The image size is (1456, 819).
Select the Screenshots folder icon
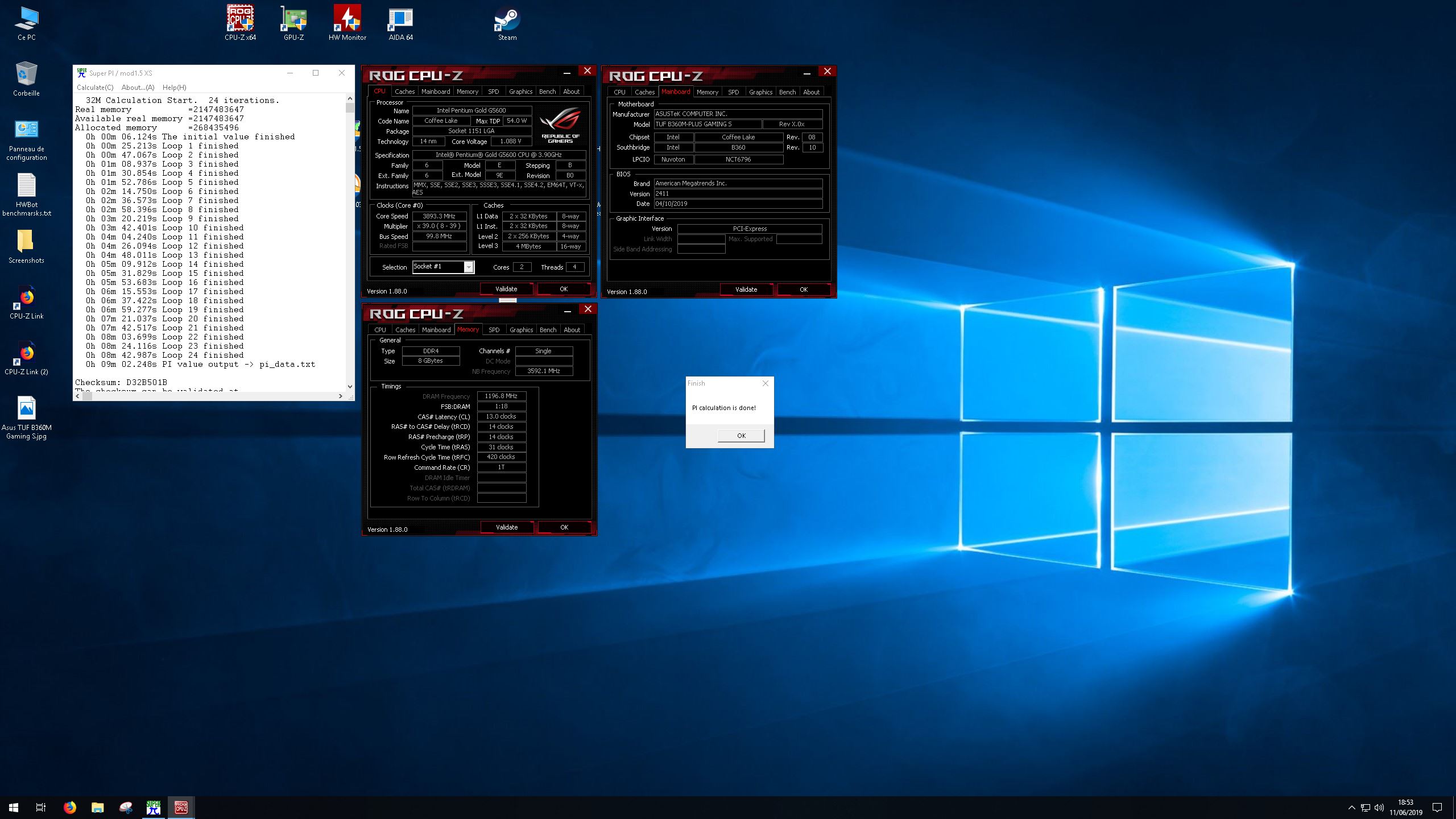[x=26, y=247]
